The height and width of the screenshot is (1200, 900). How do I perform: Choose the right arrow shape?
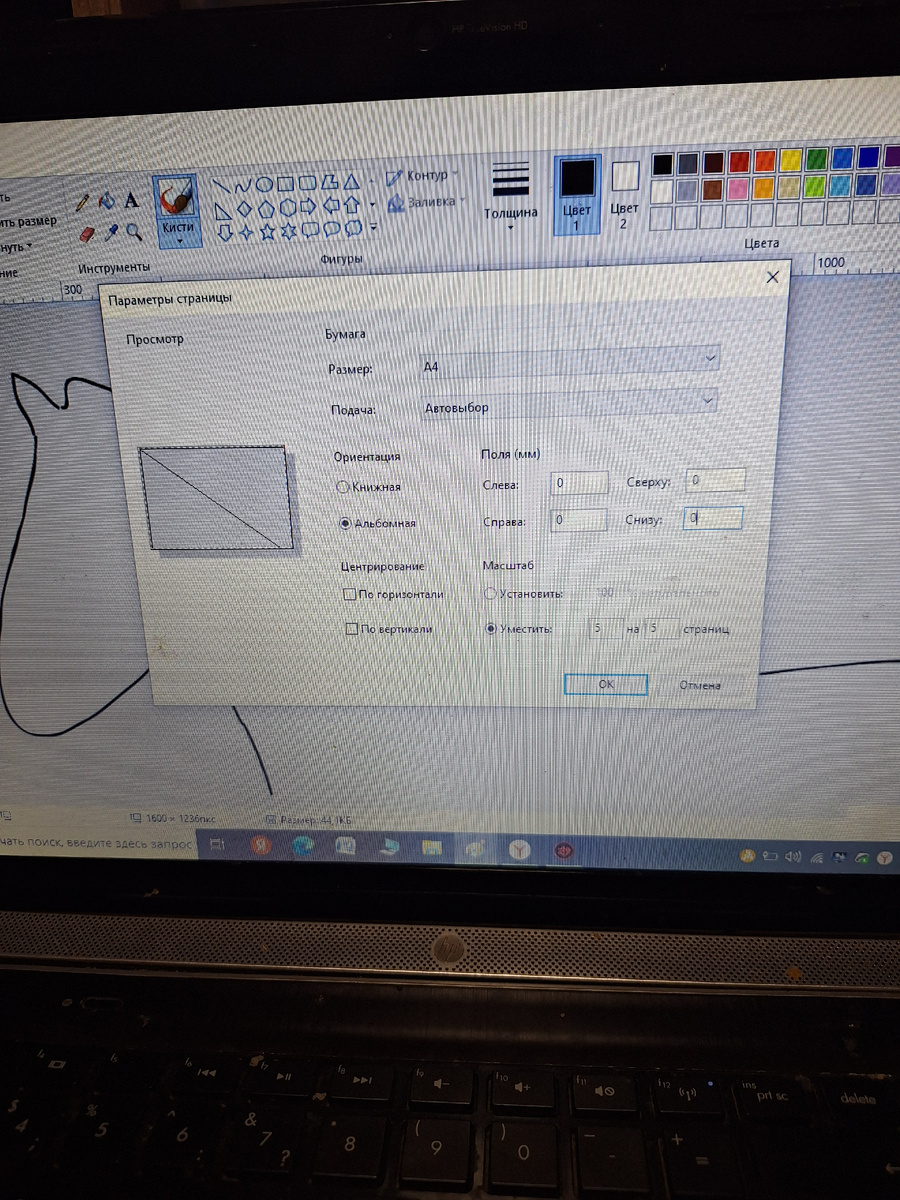pos(308,206)
